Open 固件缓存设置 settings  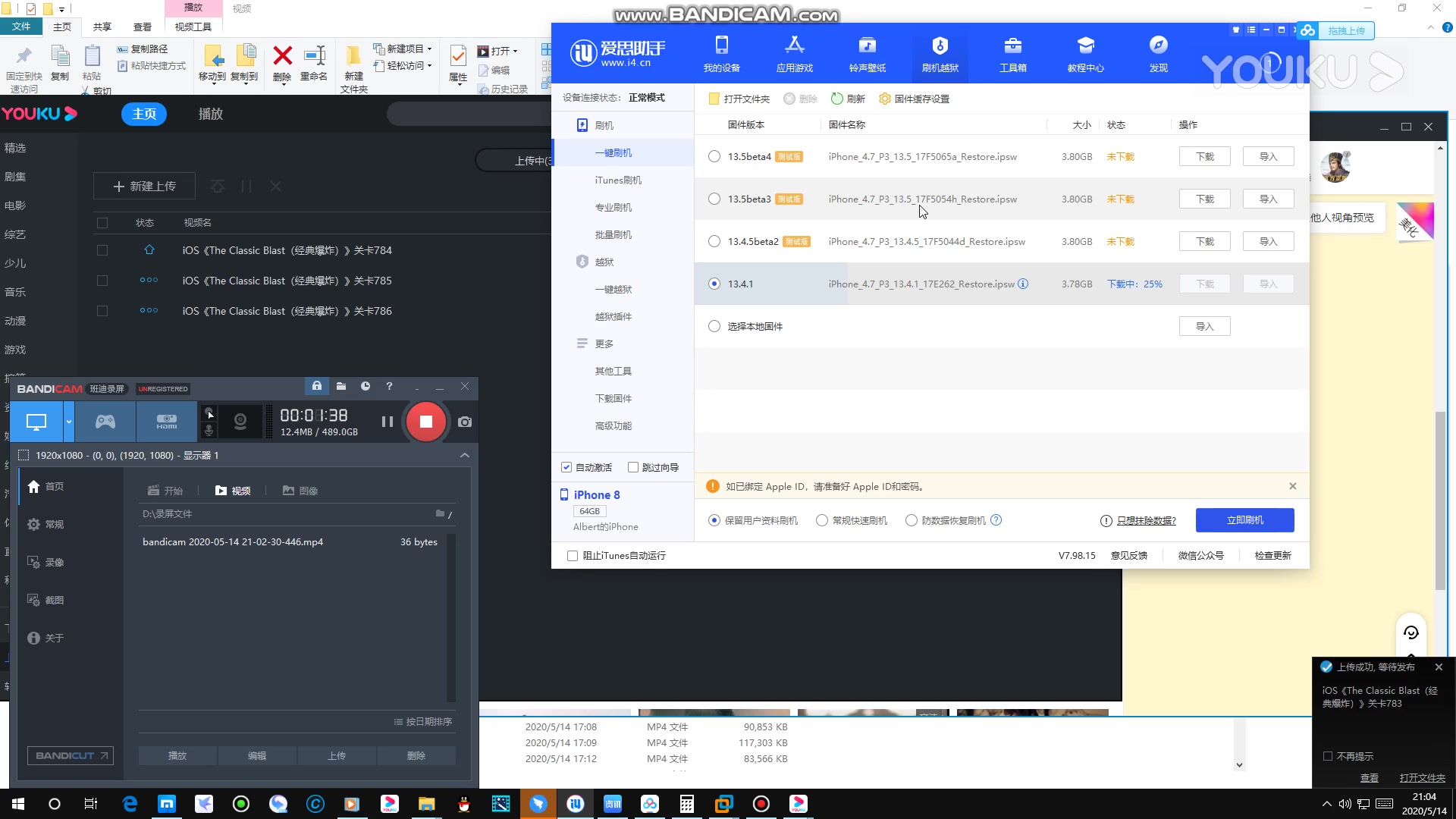tap(914, 99)
